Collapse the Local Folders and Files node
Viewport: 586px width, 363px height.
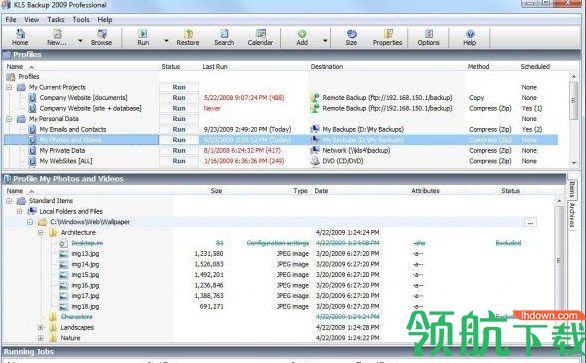pyautogui.click(x=19, y=212)
